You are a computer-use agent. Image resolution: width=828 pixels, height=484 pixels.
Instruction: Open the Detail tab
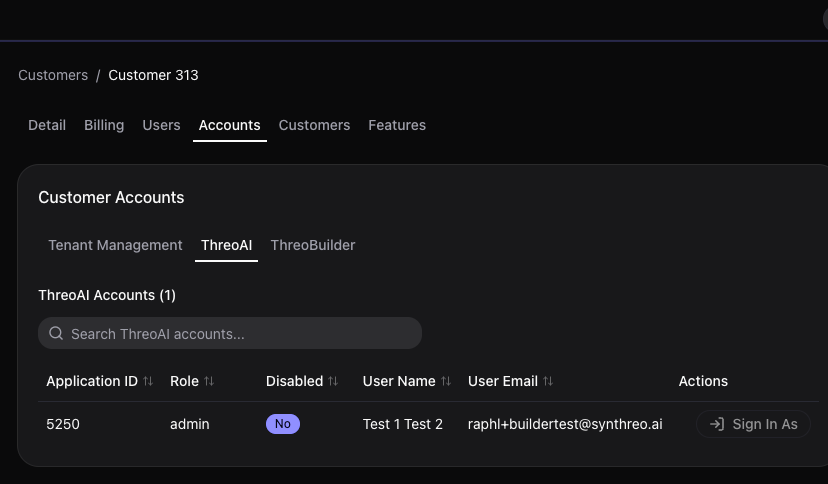(x=47, y=125)
